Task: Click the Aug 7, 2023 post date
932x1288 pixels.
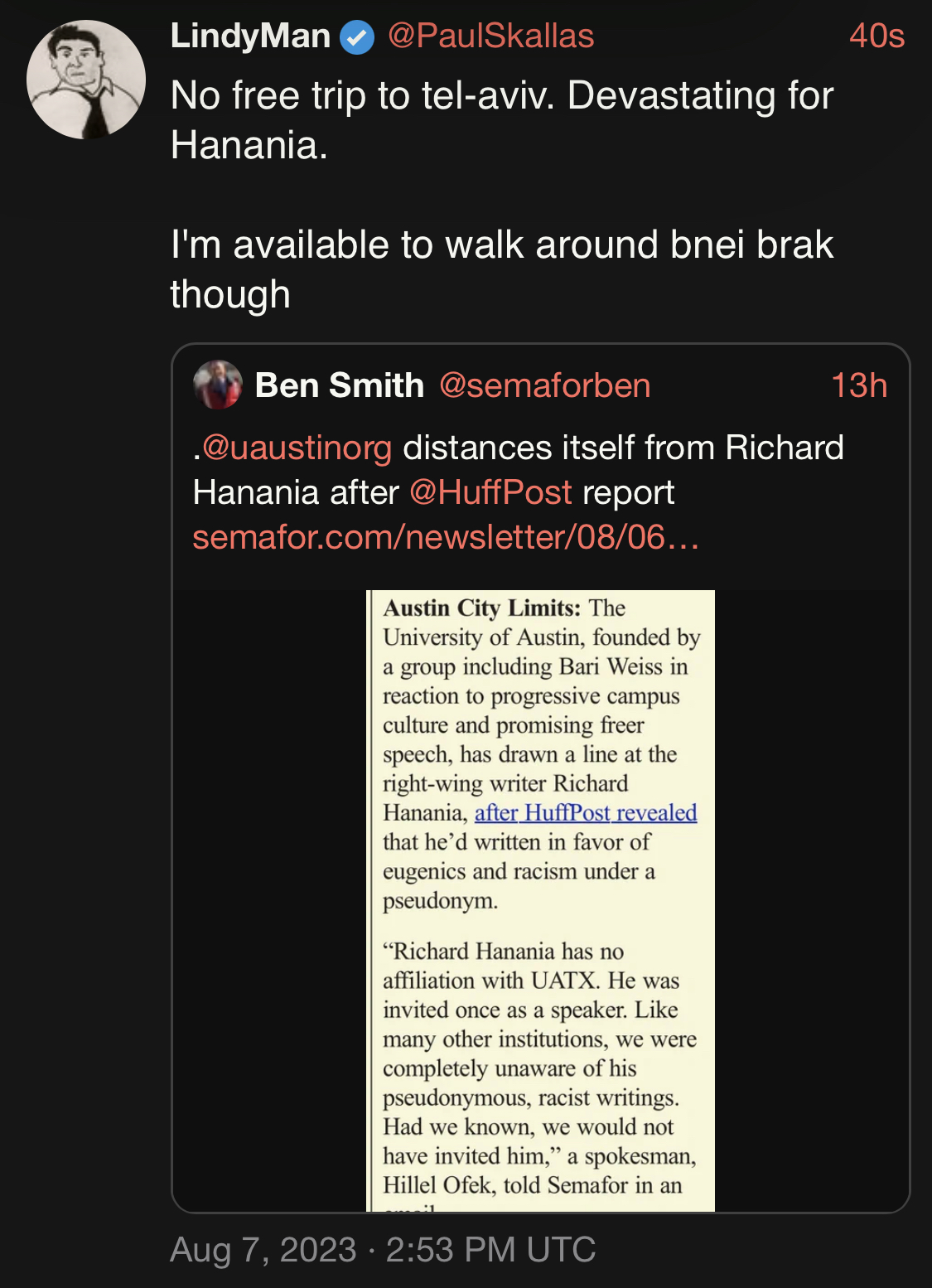Action: point(263,1250)
